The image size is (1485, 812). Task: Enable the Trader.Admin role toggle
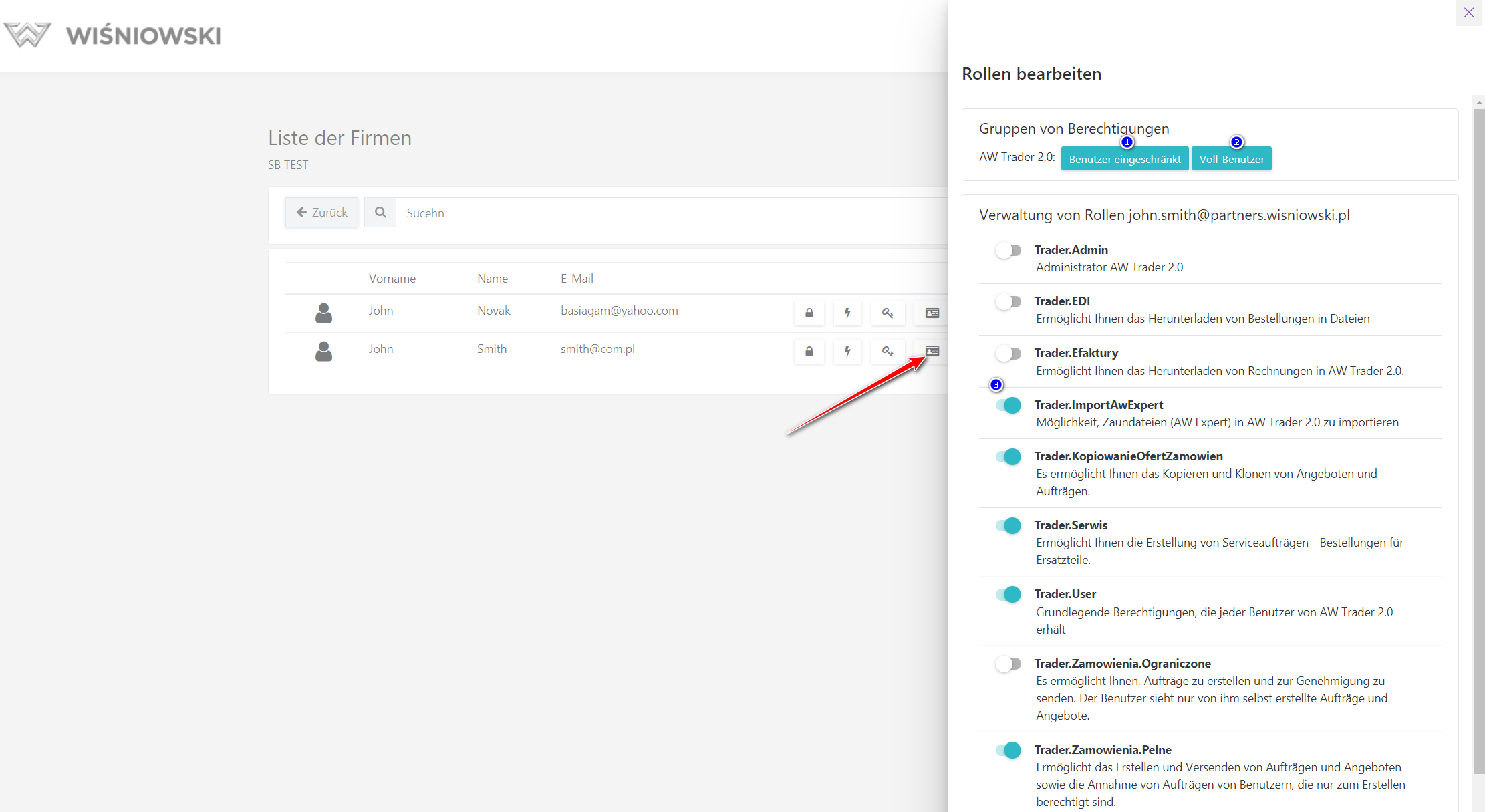click(x=1008, y=251)
